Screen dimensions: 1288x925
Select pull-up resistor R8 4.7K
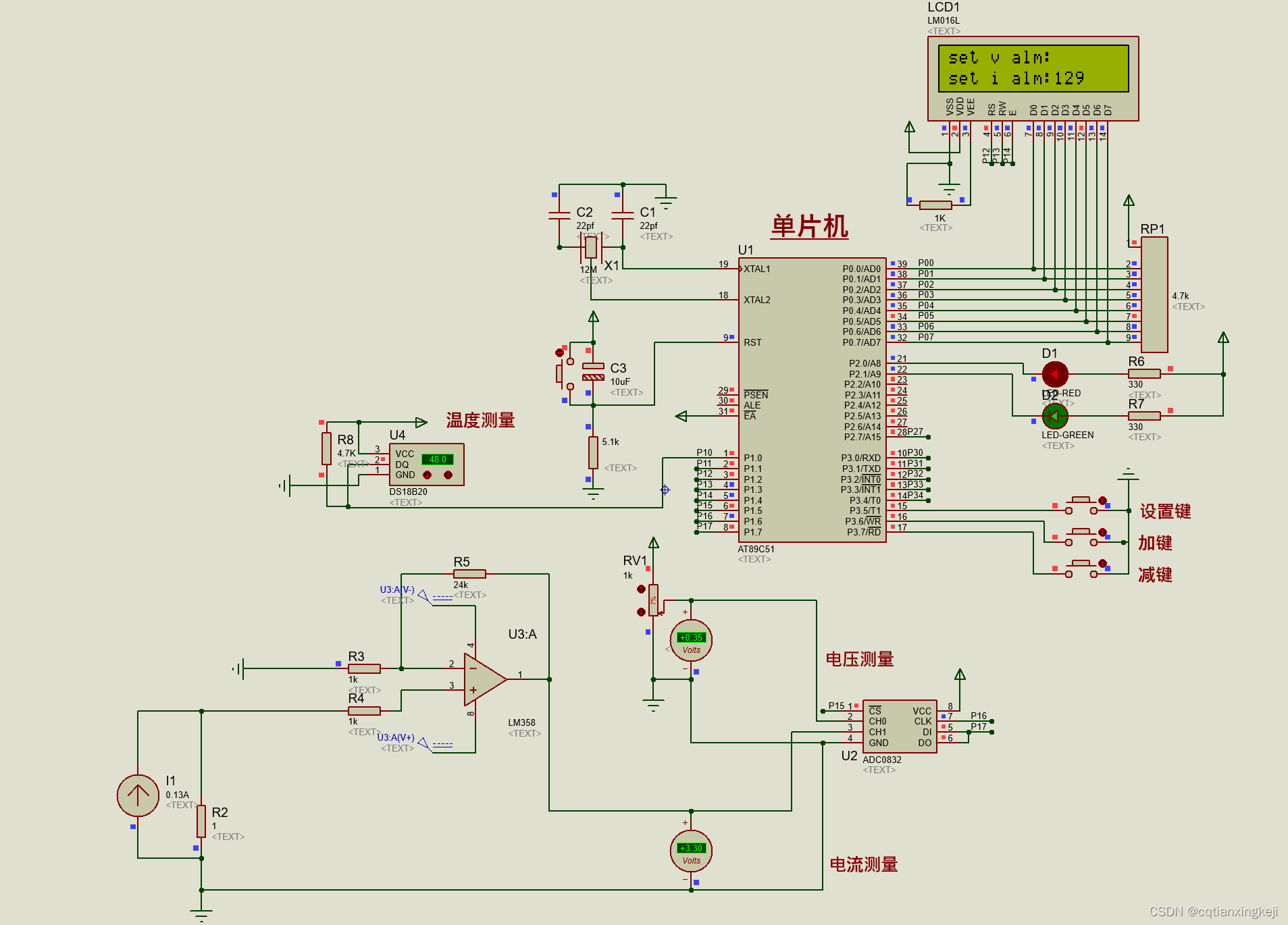(326, 448)
